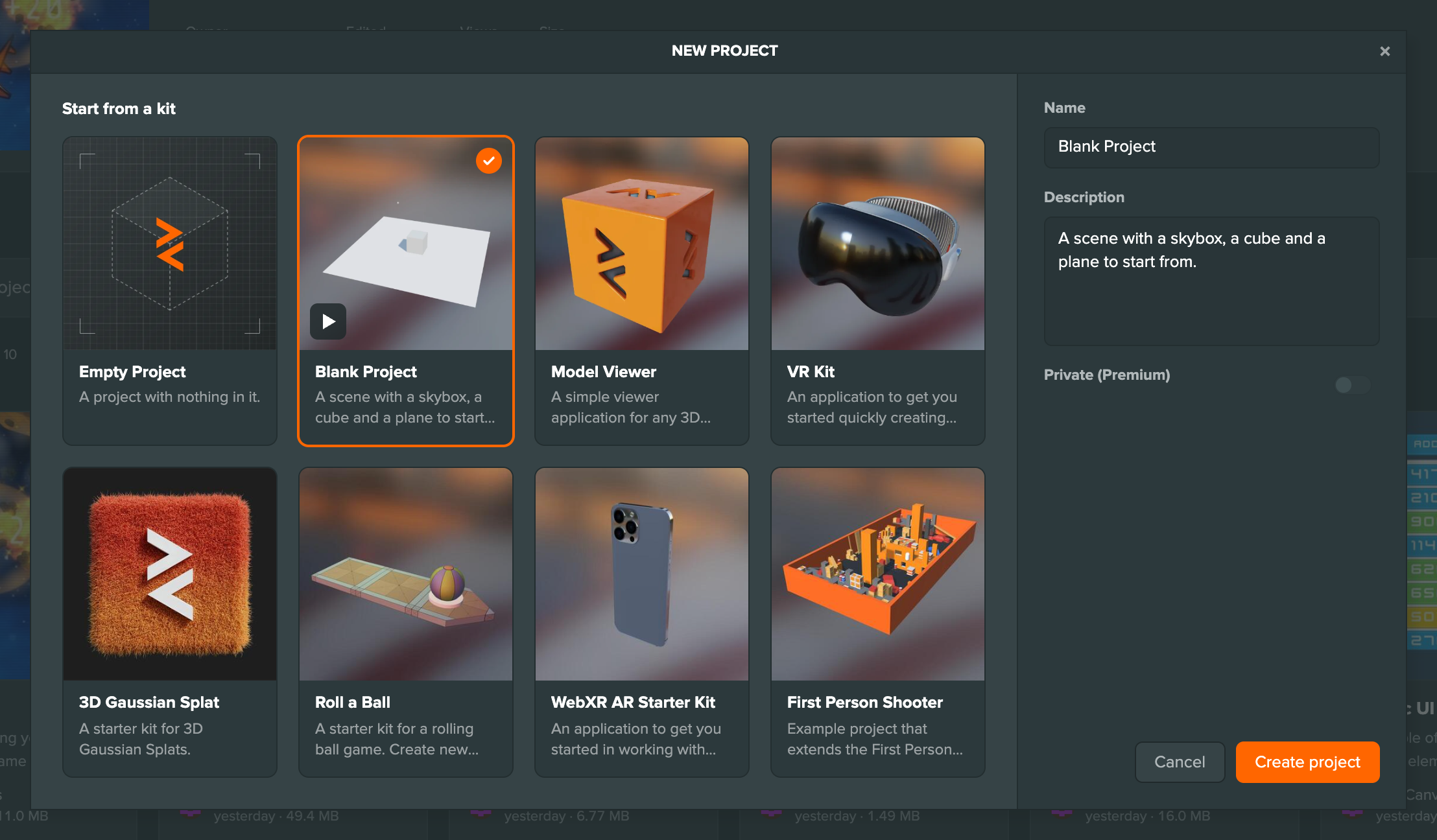This screenshot has height=840, width=1437.
Task: Click the Name label
Action: (x=1065, y=108)
